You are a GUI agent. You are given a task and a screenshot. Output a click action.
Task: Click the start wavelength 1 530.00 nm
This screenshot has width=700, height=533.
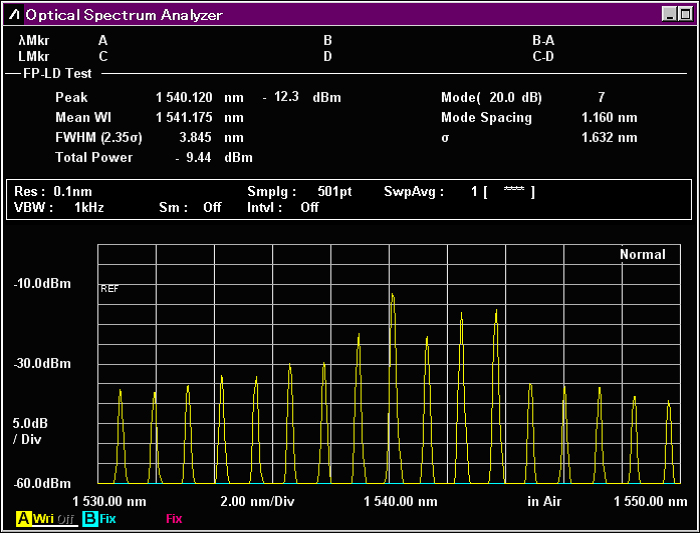pyautogui.click(x=109, y=501)
